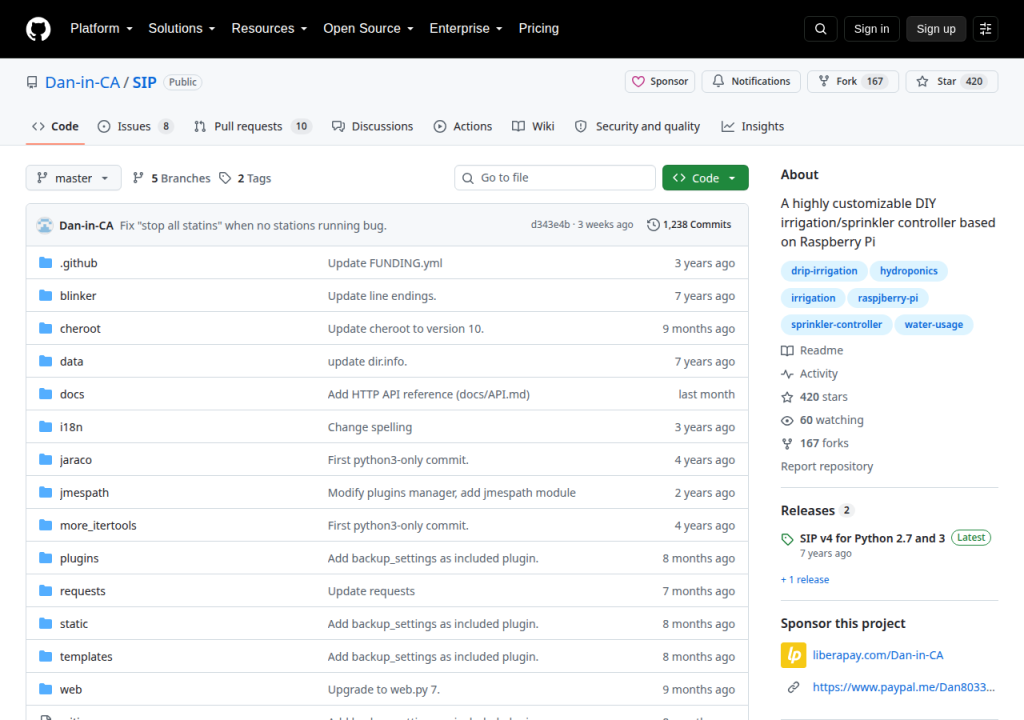Click commit message "Upgrade to web.py 7."
The height and width of the screenshot is (720, 1024).
(384, 689)
